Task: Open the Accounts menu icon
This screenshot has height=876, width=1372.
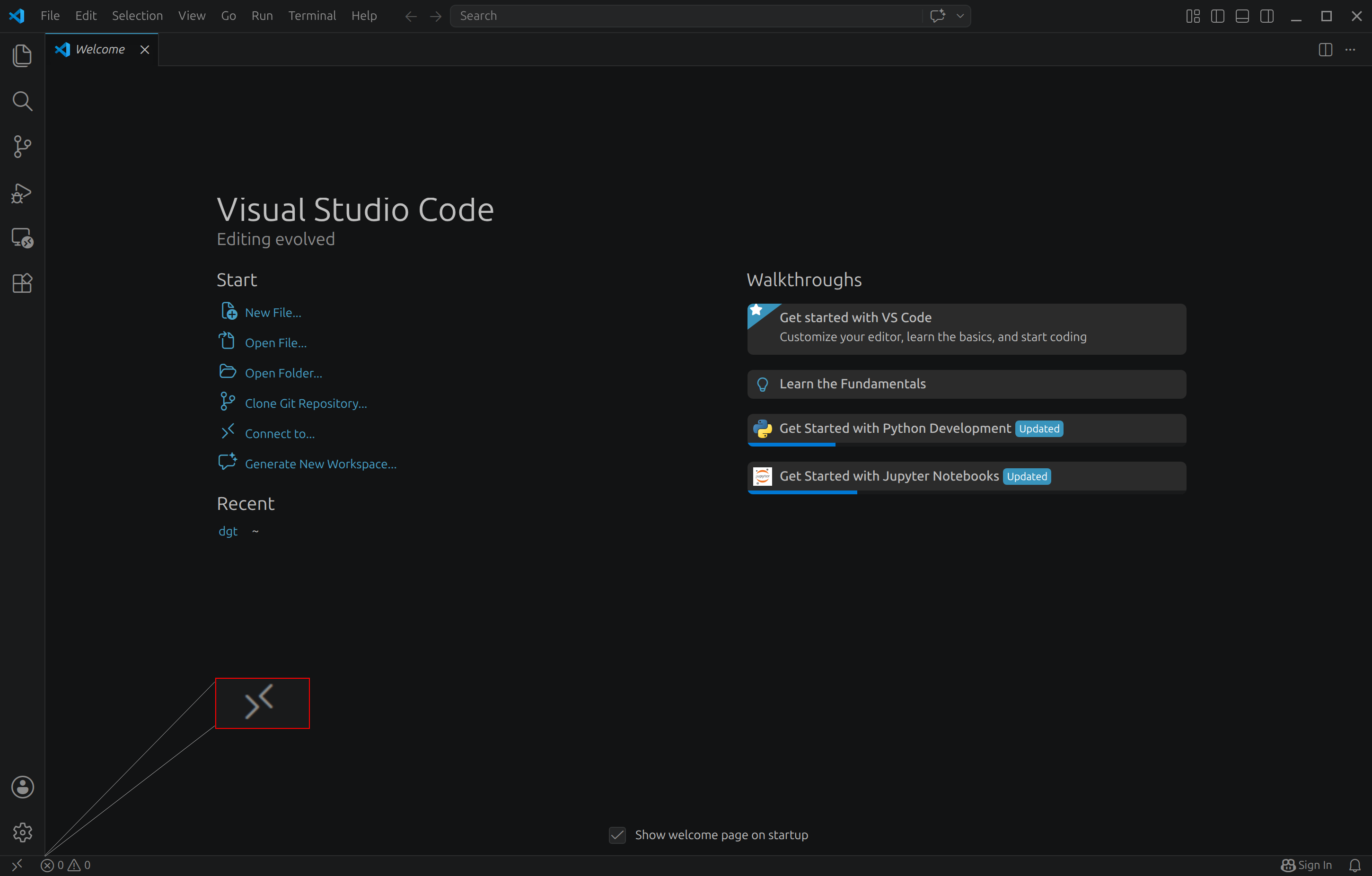Action: [x=22, y=787]
